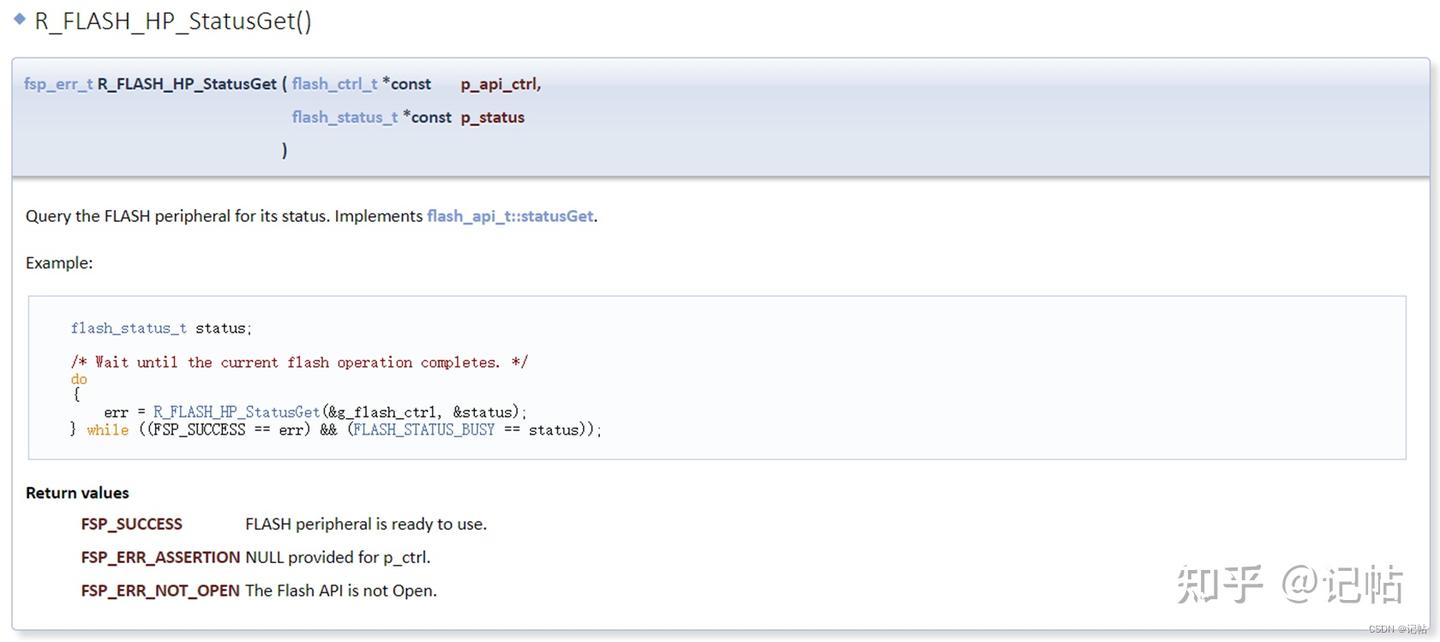Click the Return values heading
The height and width of the screenshot is (642, 1440).
pos(77,493)
